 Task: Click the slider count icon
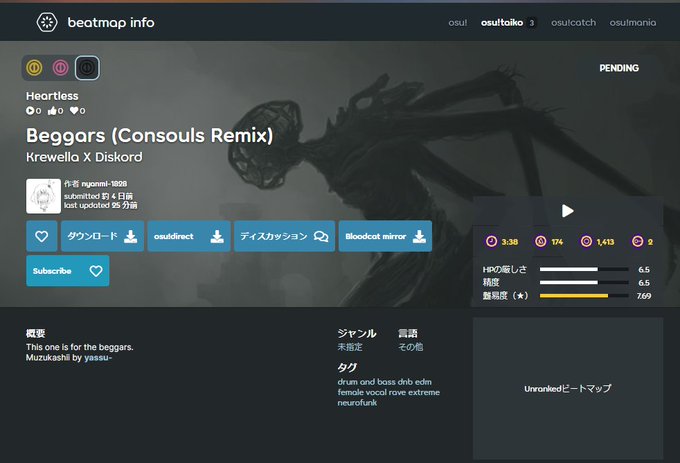[638, 241]
